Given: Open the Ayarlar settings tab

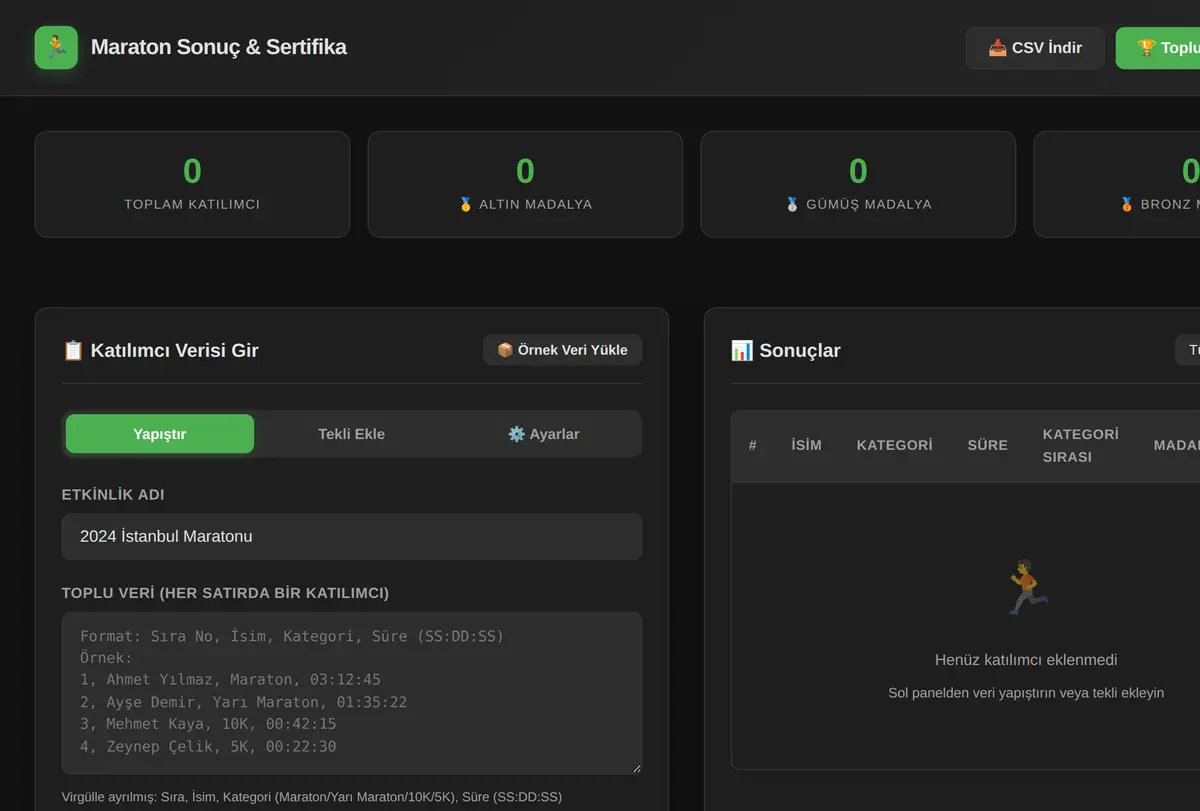Looking at the screenshot, I should click(x=544, y=434).
